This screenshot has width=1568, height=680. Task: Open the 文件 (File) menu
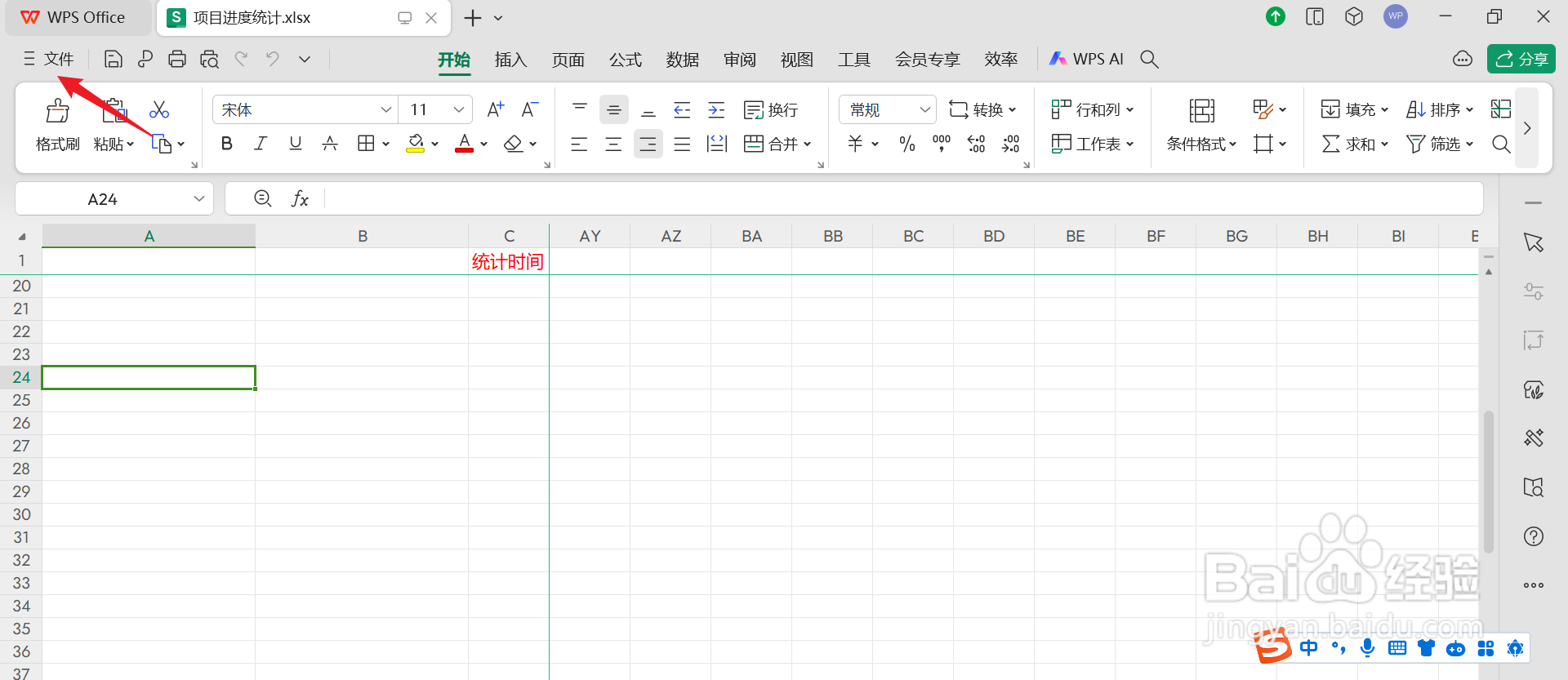coord(49,59)
